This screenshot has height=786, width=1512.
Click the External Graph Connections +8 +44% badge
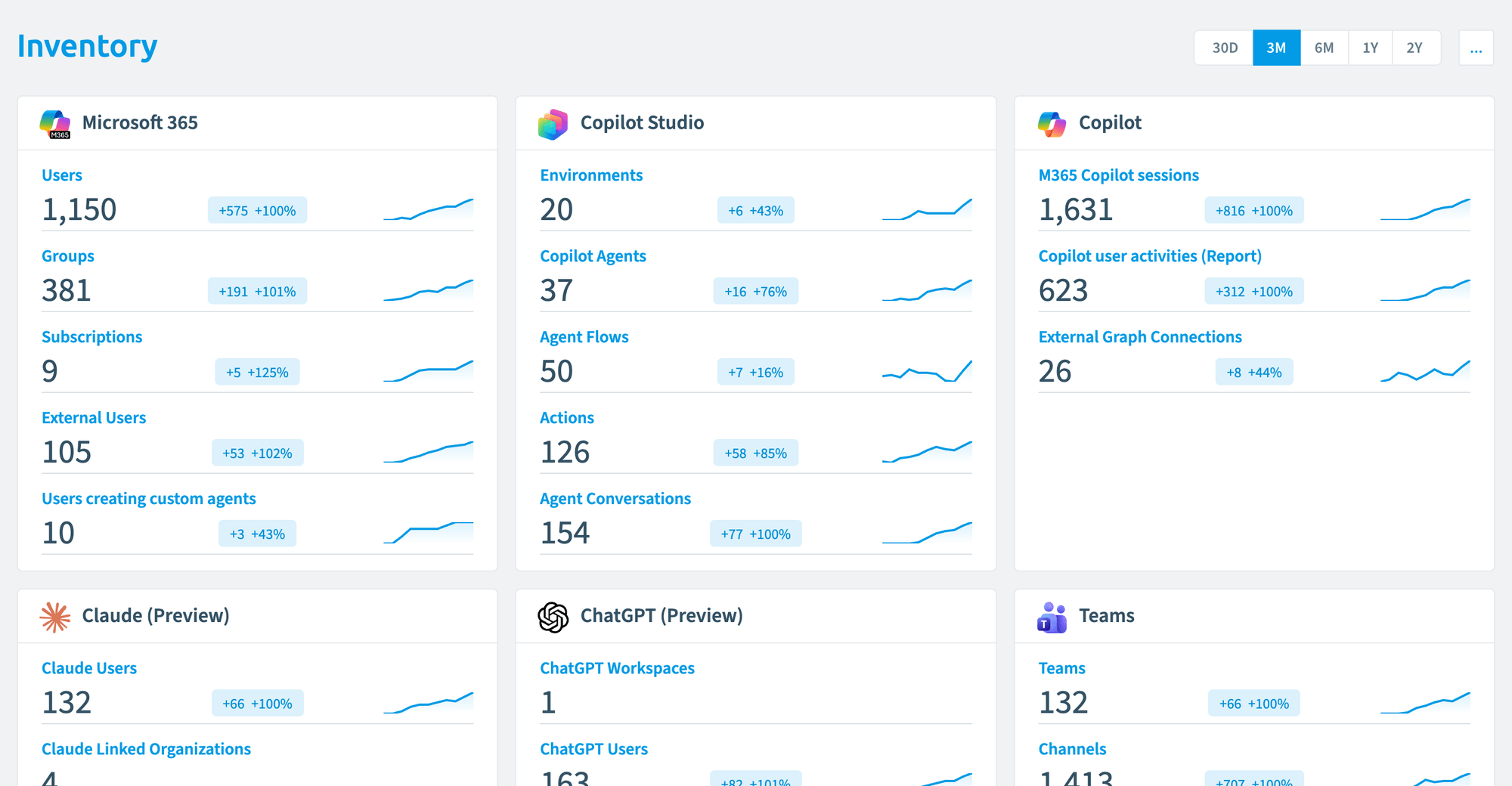[1254, 373]
